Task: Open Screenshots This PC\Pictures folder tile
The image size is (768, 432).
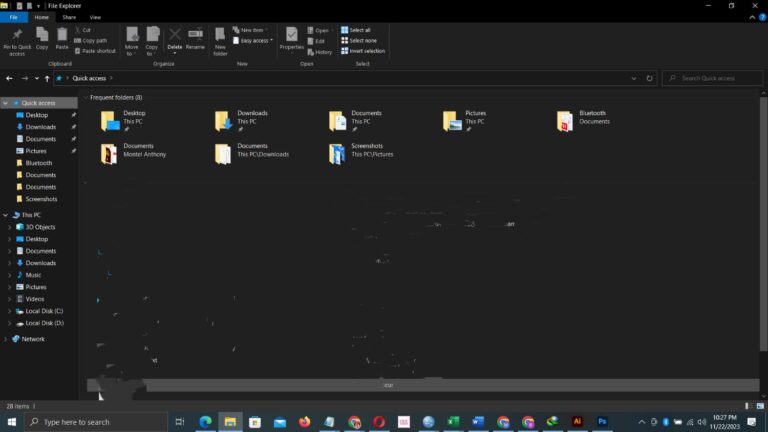Action: click(x=361, y=153)
